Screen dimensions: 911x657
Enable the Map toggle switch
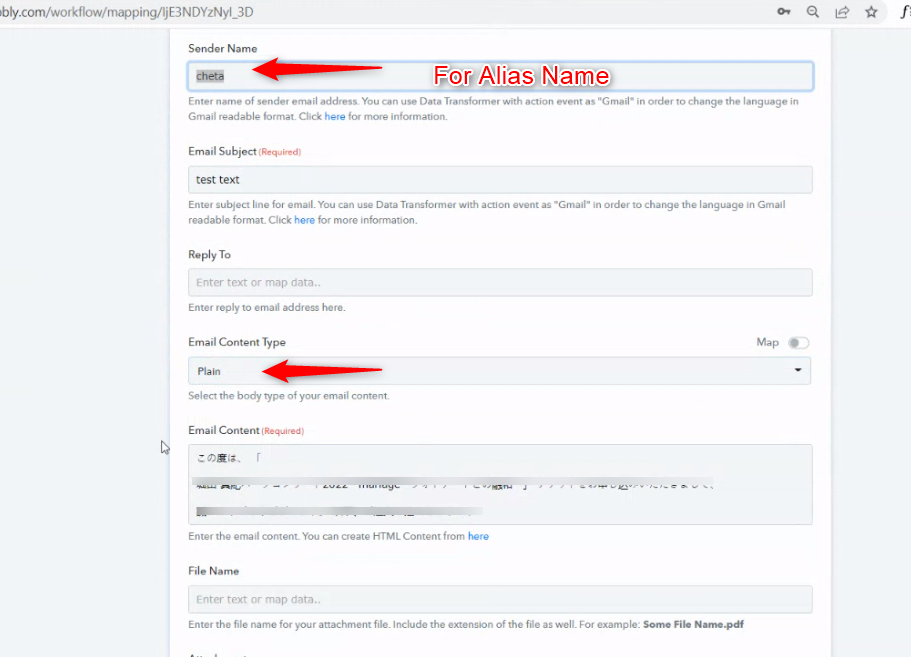coord(797,343)
